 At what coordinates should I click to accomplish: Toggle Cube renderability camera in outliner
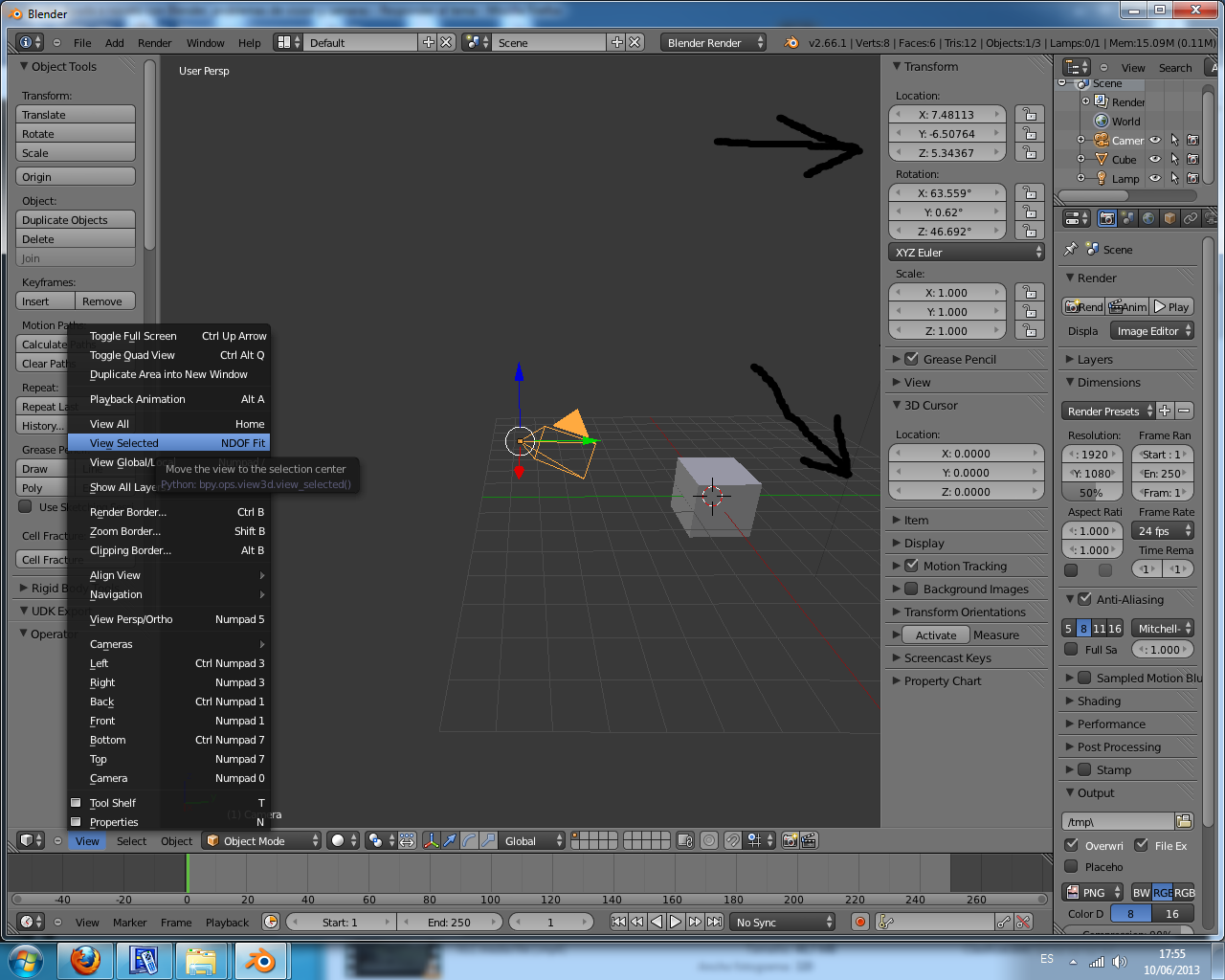(1192, 159)
